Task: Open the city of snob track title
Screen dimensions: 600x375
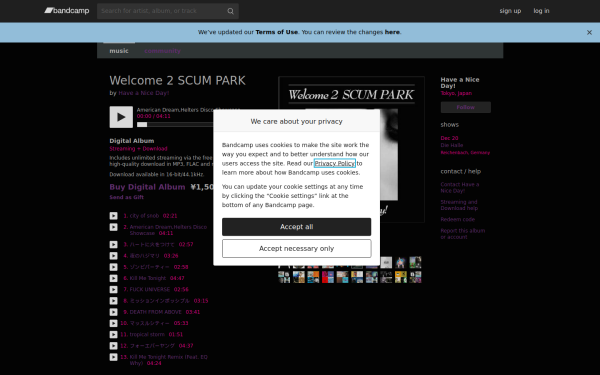Action: tap(144, 216)
